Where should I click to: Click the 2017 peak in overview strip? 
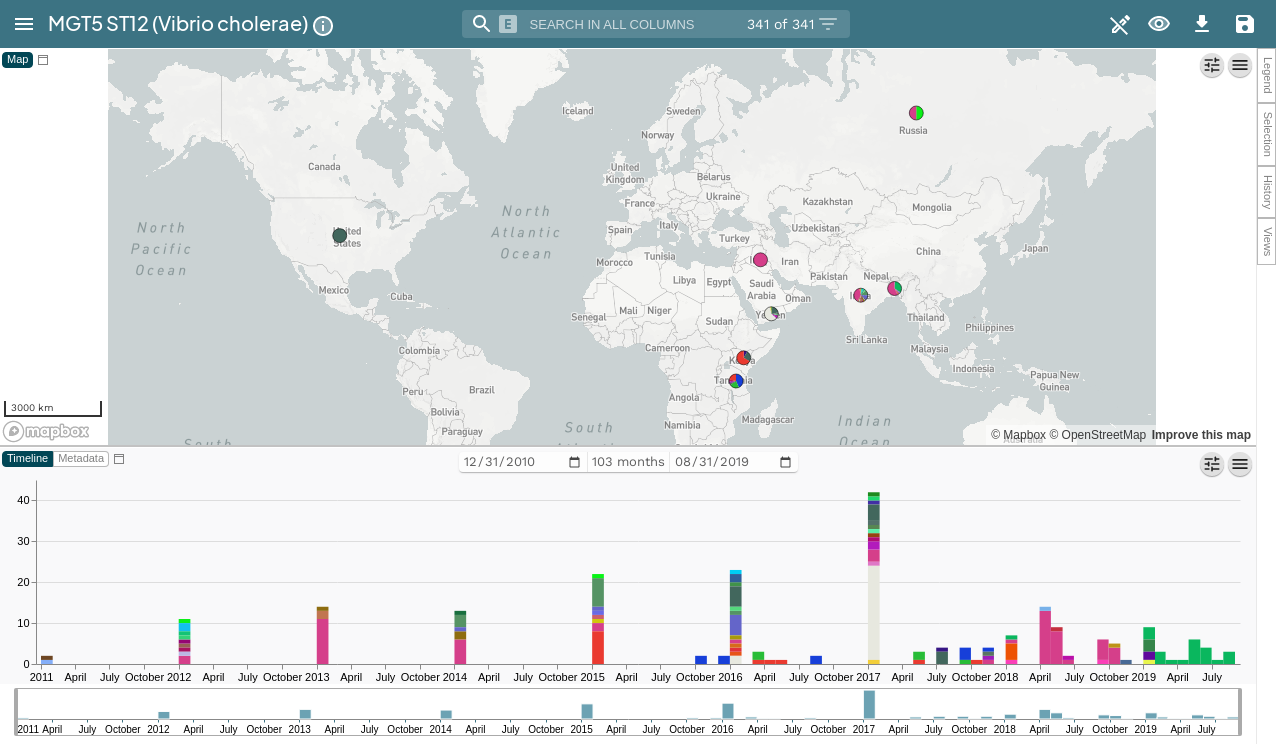click(x=870, y=704)
